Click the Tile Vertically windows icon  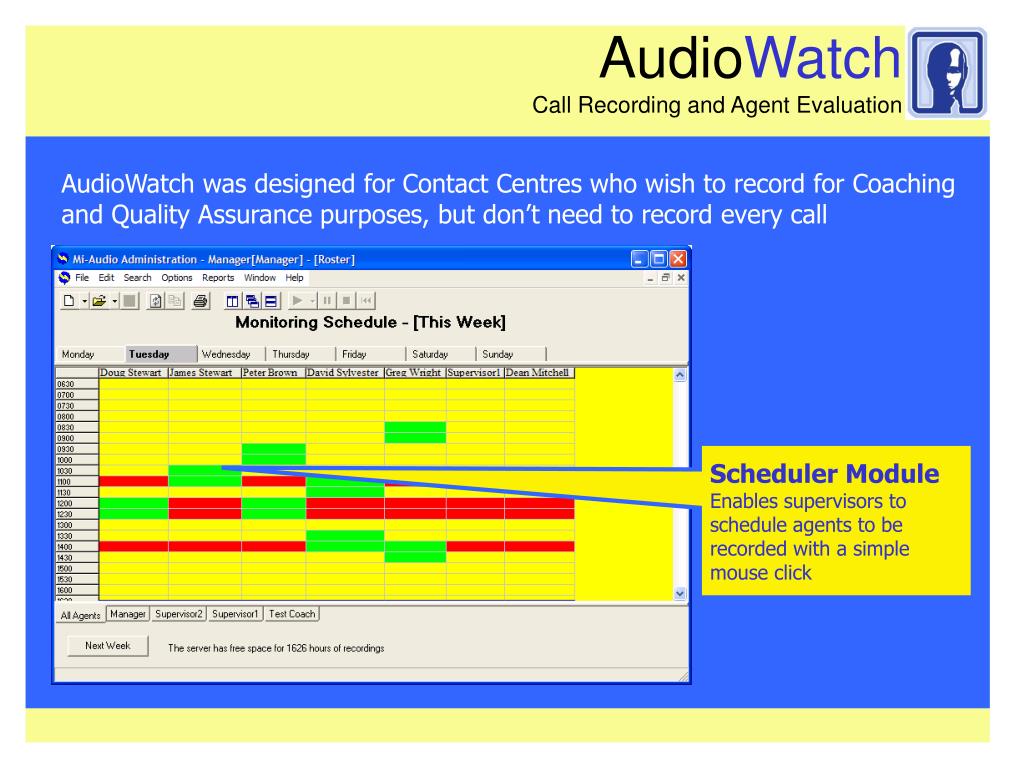point(232,300)
